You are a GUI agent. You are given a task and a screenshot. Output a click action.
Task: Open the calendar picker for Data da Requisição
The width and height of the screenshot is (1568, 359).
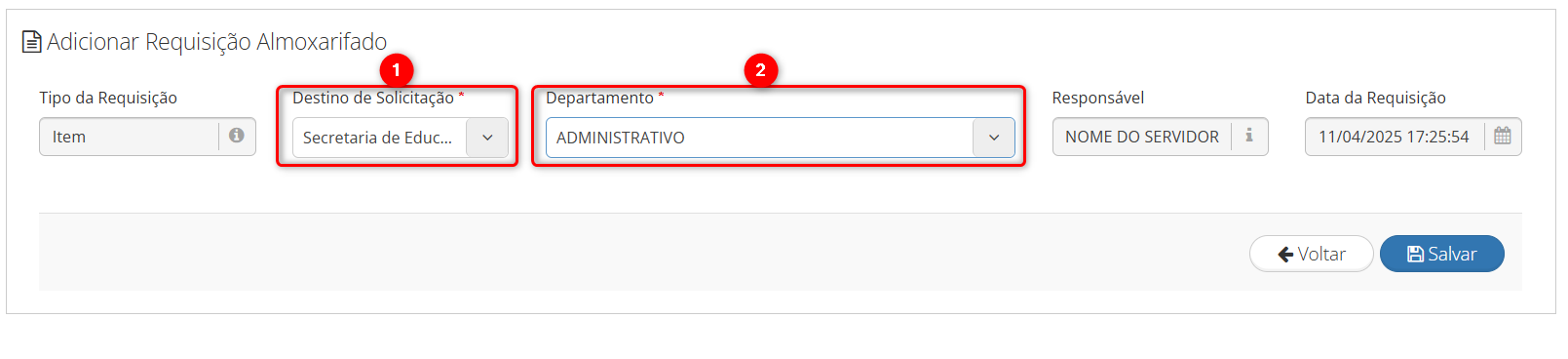(x=1503, y=136)
